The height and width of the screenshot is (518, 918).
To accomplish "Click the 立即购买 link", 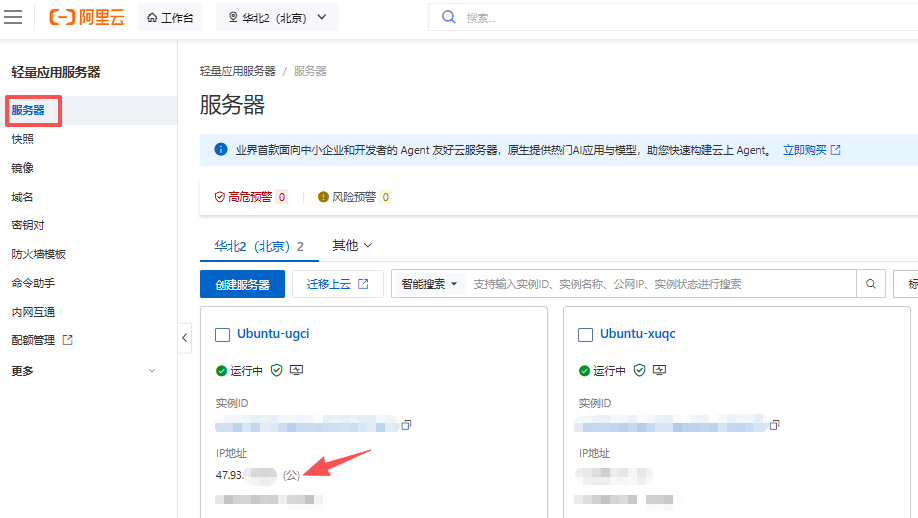I will point(811,150).
